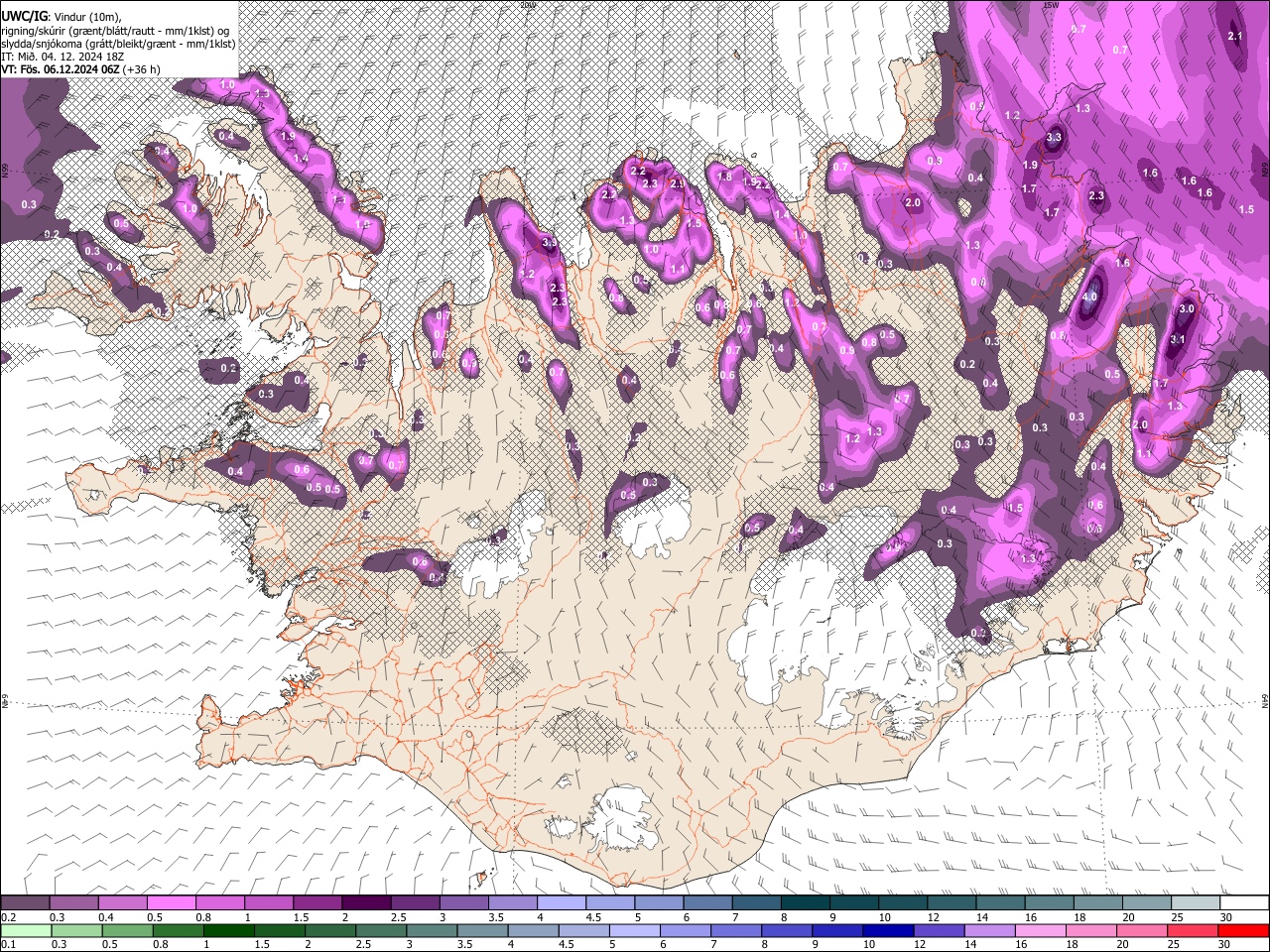Image resolution: width=1270 pixels, height=952 pixels.
Task: Click the 1.8 precipitation value on the map
Action: [724, 177]
